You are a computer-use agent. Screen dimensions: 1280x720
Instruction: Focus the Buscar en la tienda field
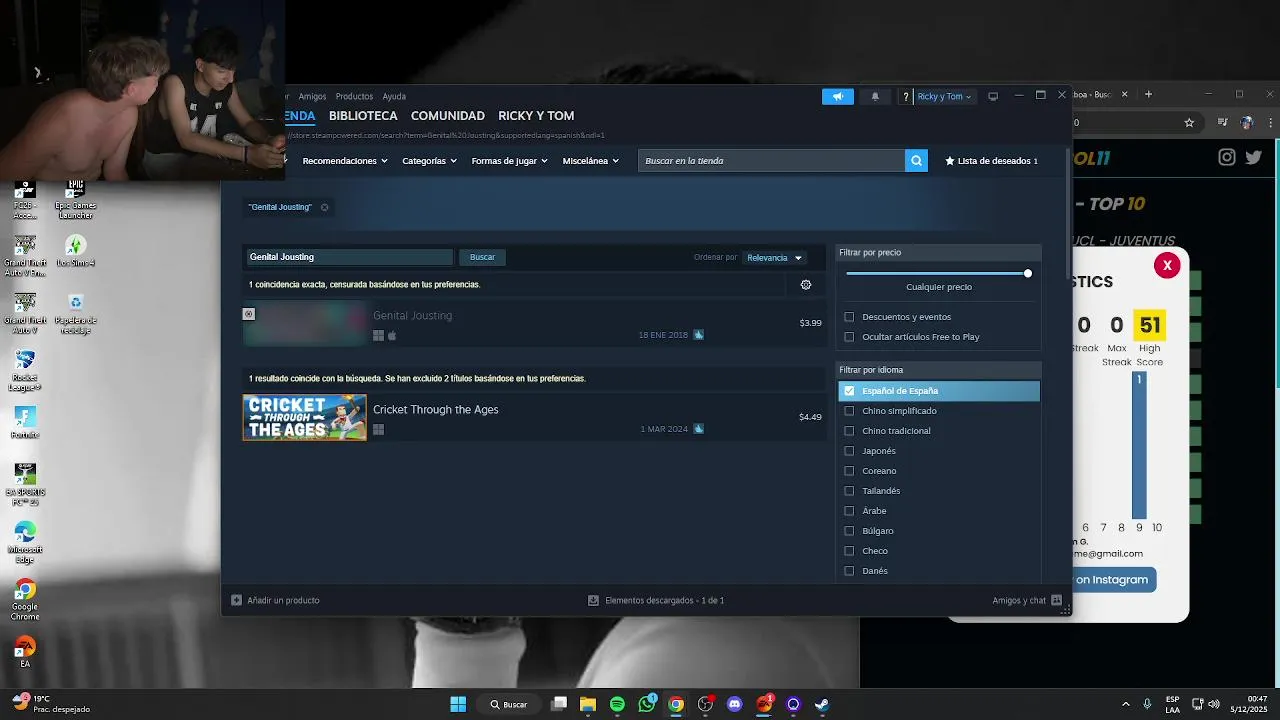[771, 161]
